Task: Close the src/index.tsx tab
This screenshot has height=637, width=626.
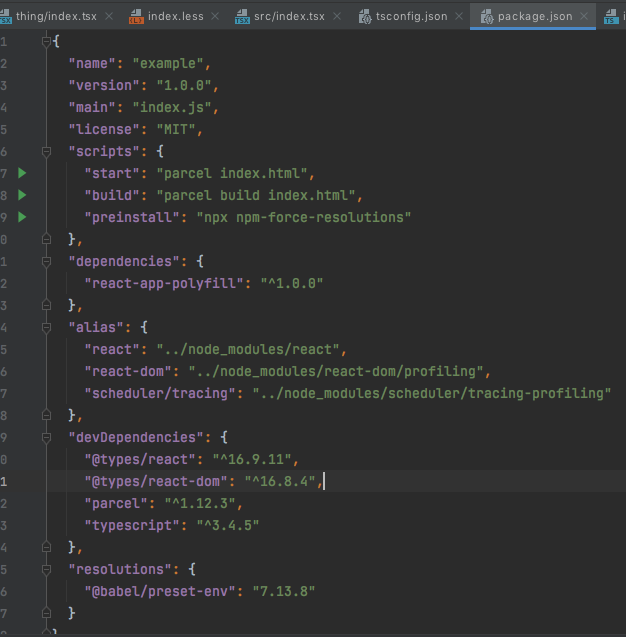Action: pyautogui.click(x=337, y=16)
